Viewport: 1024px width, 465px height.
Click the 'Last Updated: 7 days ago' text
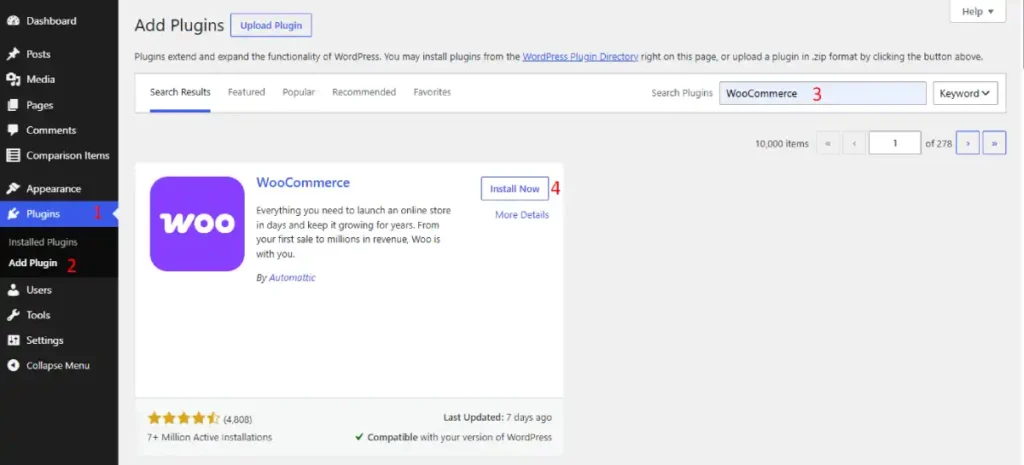pyautogui.click(x=498, y=417)
